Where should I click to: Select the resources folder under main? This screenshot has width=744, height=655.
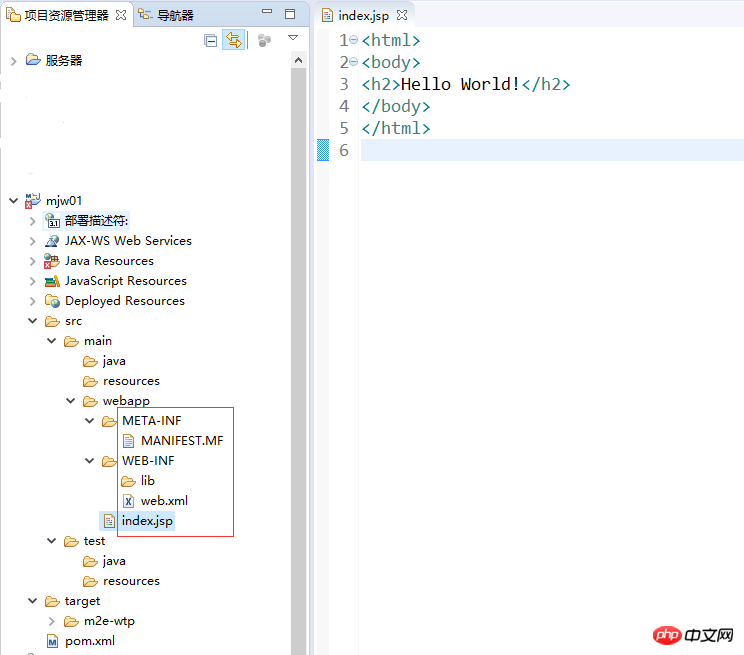[x=131, y=381]
